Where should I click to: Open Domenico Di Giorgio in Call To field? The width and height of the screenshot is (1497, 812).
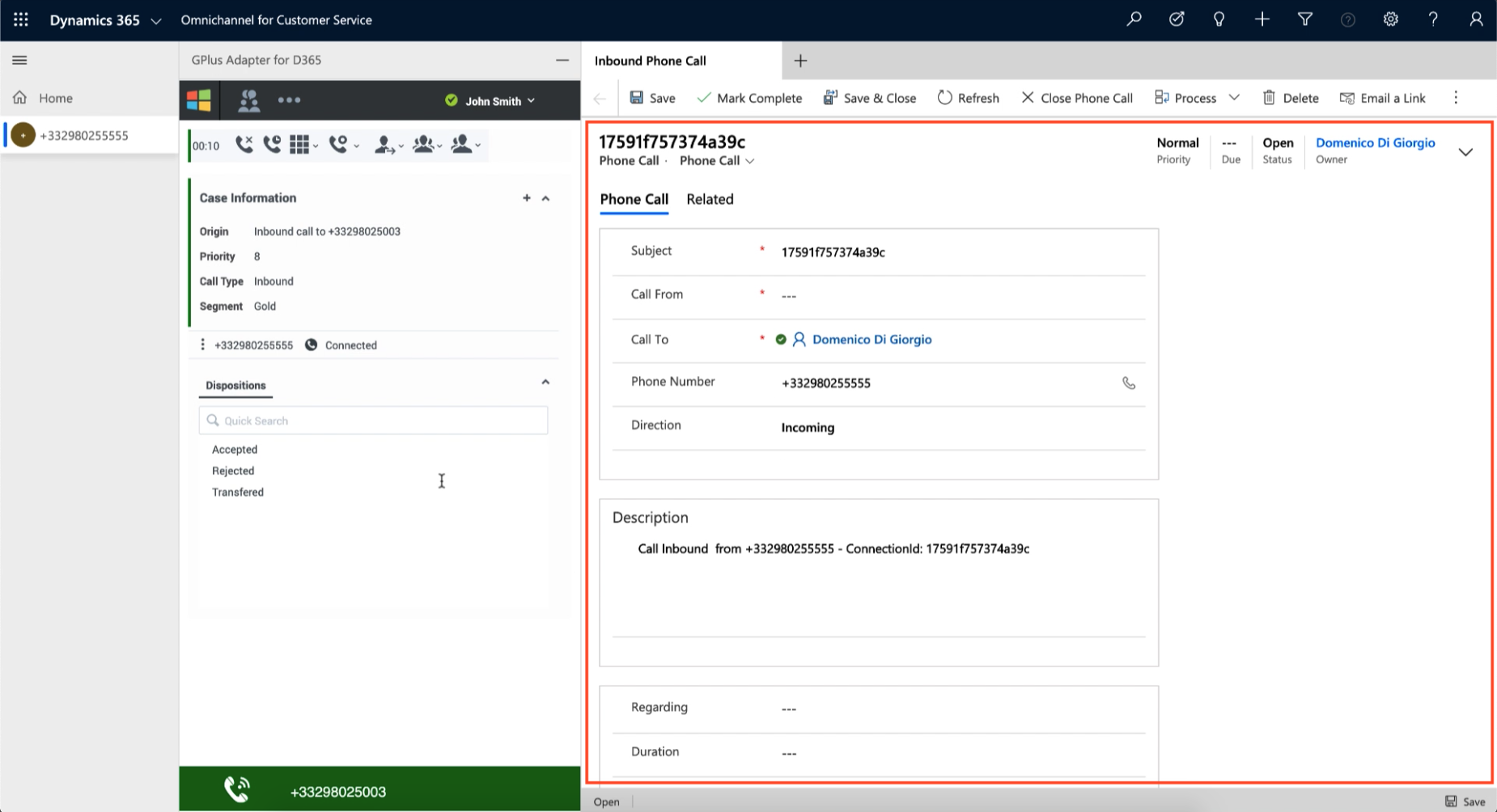871,340
